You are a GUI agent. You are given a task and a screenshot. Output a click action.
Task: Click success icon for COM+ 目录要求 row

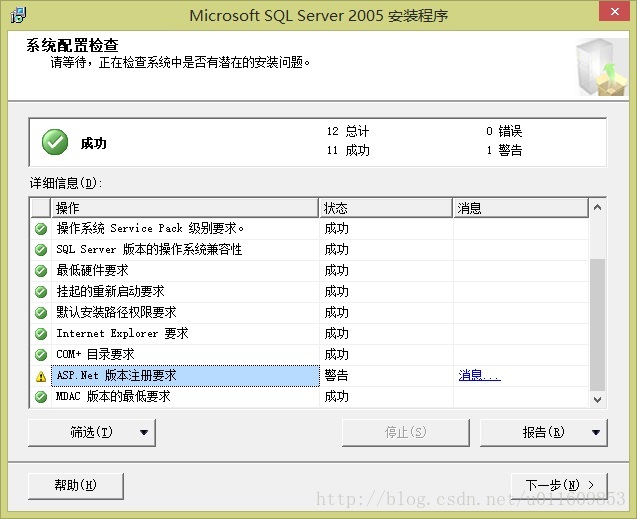[x=41, y=355]
